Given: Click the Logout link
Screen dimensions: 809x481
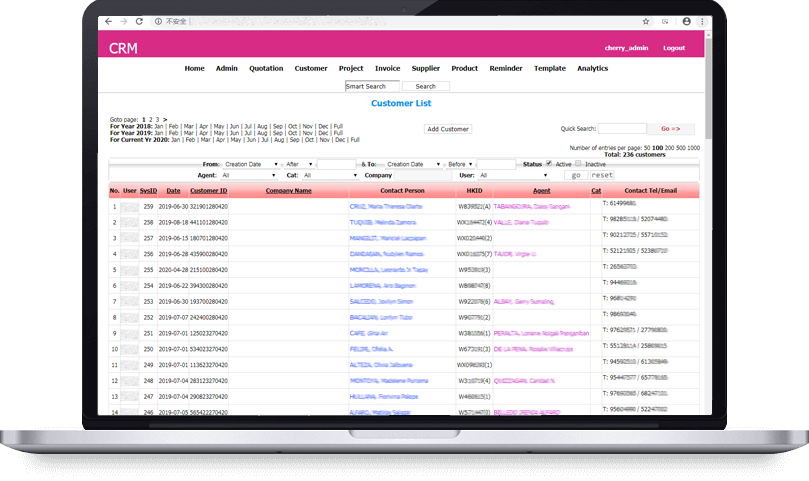Looking at the screenshot, I should coord(674,48).
